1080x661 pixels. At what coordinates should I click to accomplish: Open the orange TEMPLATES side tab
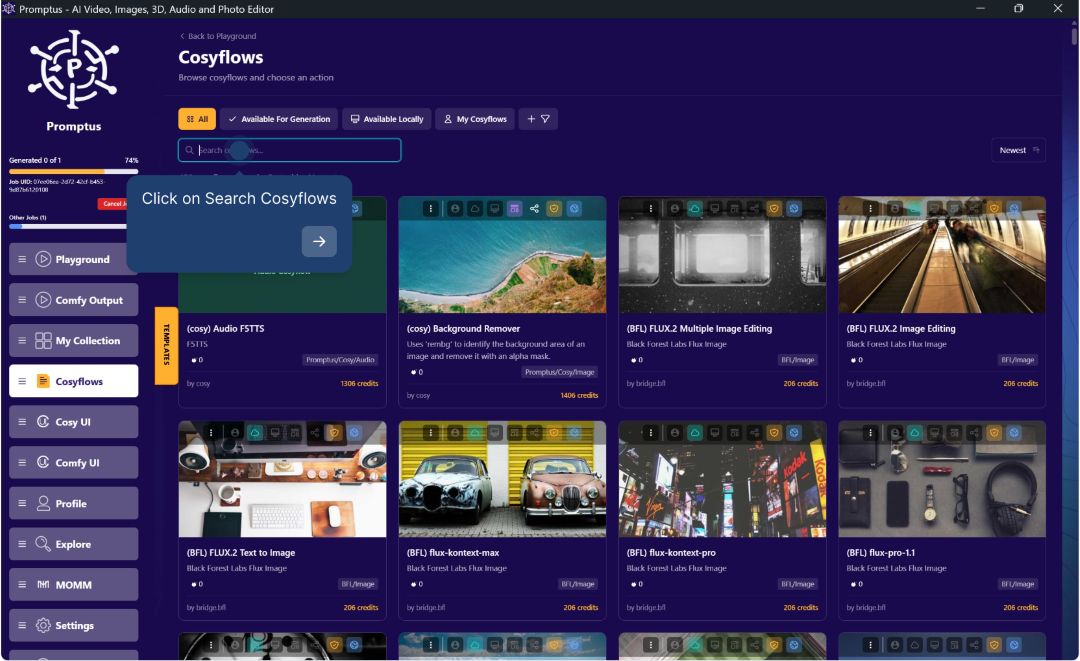click(166, 345)
